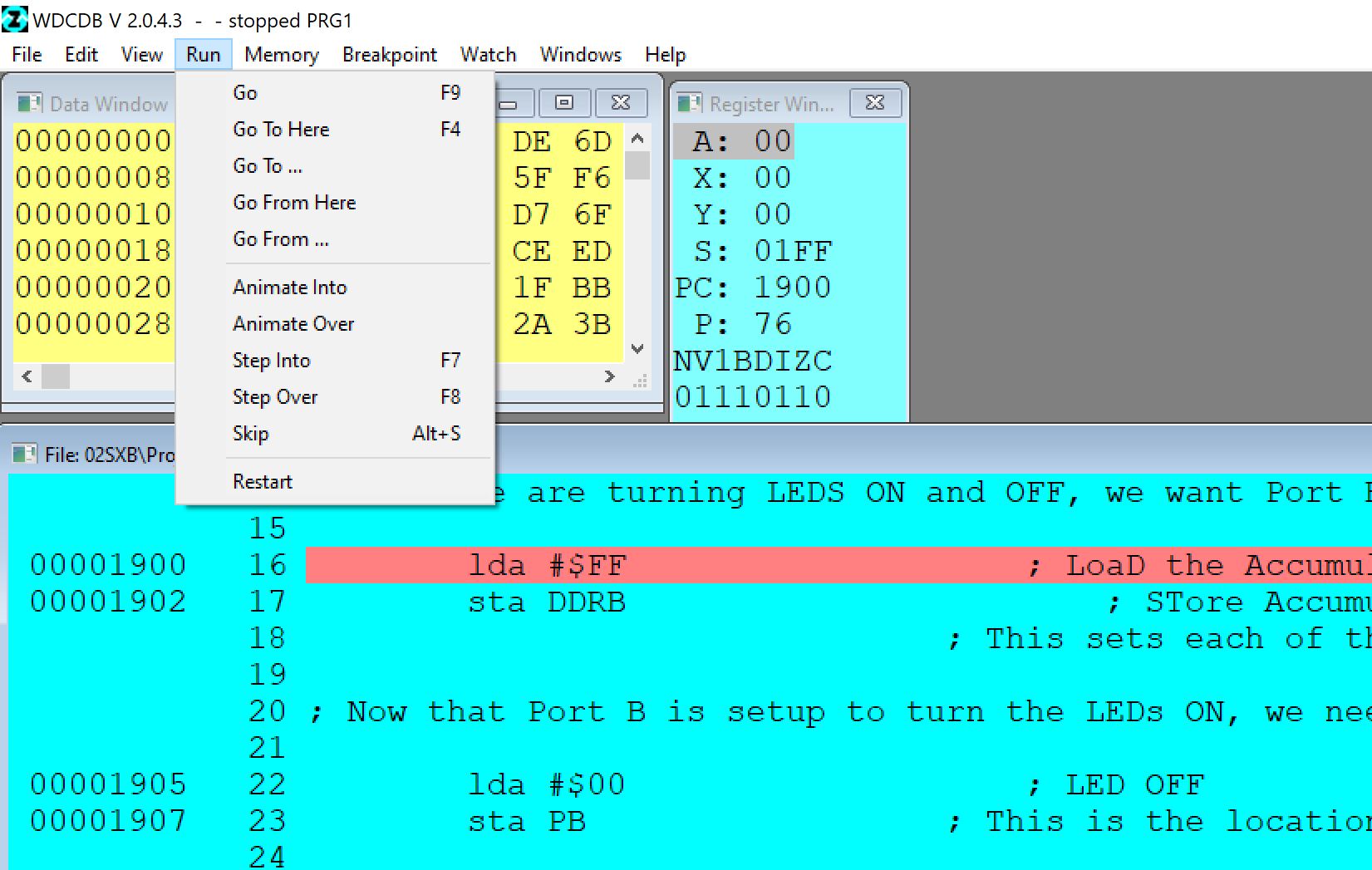Select Step Into in Run menu
Image resolution: width=1372 pixels, height=870 pixels.
point(336,360)
